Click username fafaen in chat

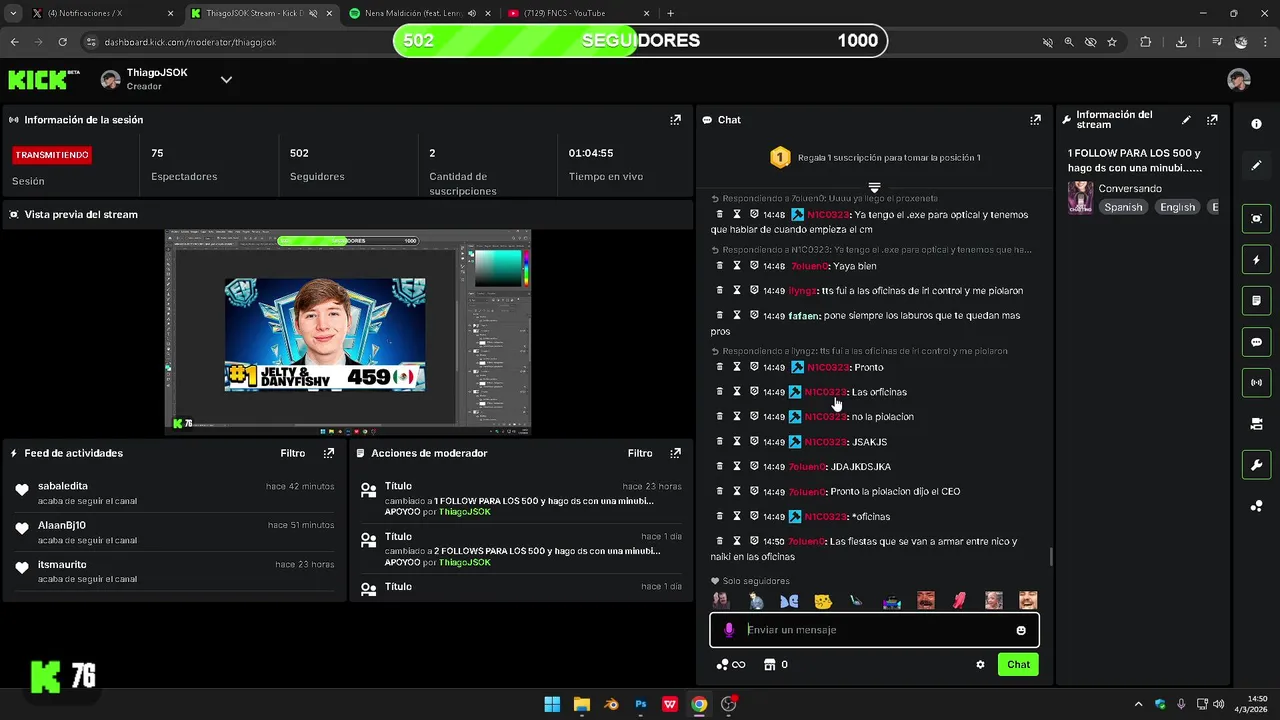point(803,316)
